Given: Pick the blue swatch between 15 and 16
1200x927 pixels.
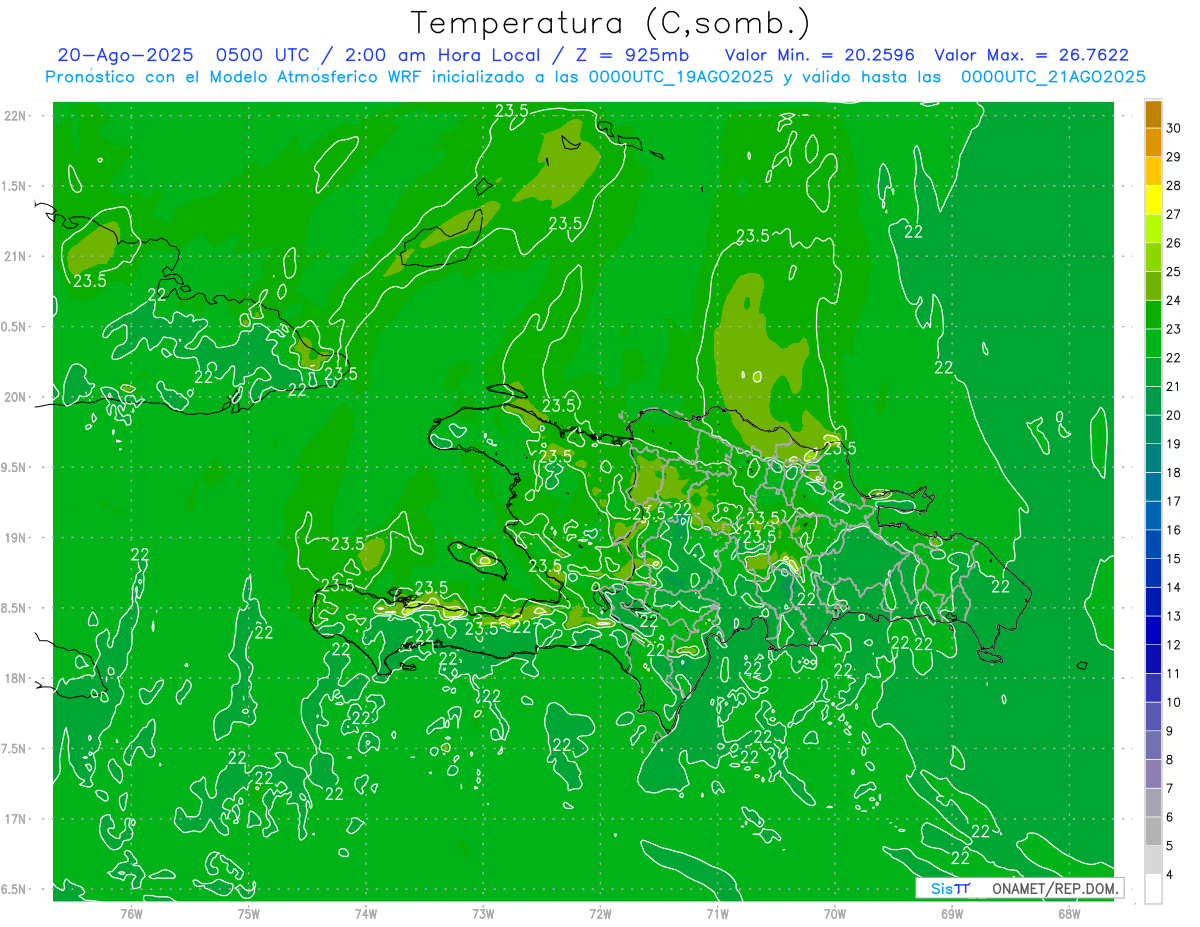Looking at the screenshot, I should pyautogui.click(x=1153, y=544).
